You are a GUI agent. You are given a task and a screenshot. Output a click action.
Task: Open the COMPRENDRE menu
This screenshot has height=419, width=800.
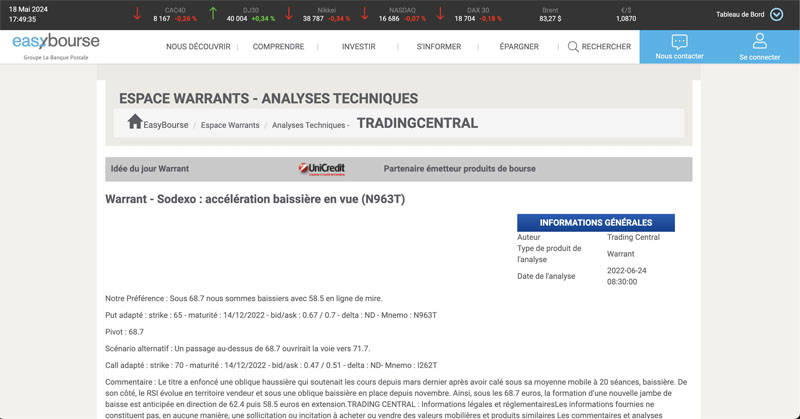[x=278, y=46]
